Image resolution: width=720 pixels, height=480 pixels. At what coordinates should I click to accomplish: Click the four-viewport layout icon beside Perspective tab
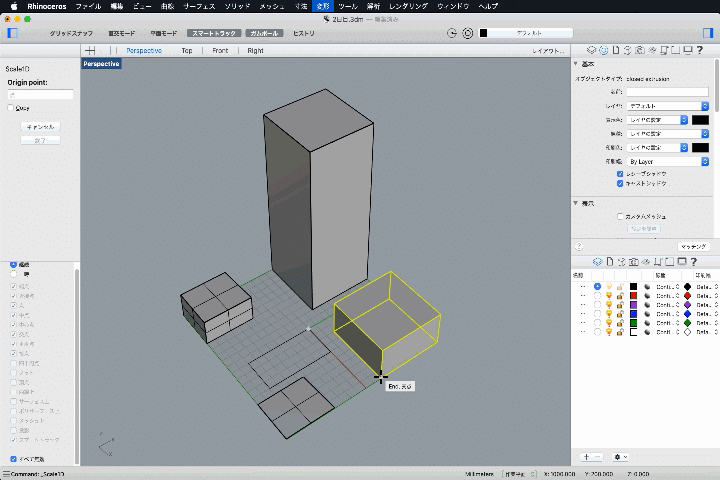(x=90, y=51)
